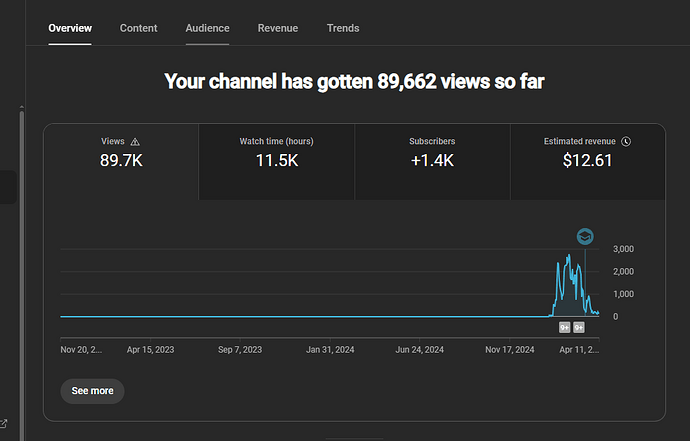
Task: Click the external link icon at bottom left
Action: click(x=3, y=424)
